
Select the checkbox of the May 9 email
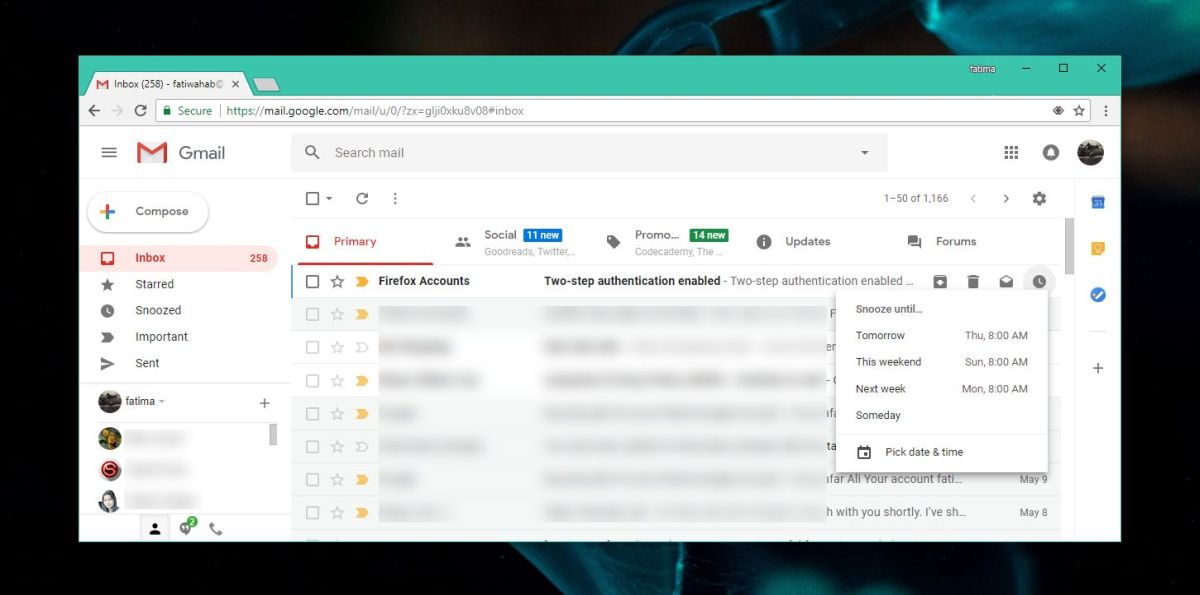[312, 480]
